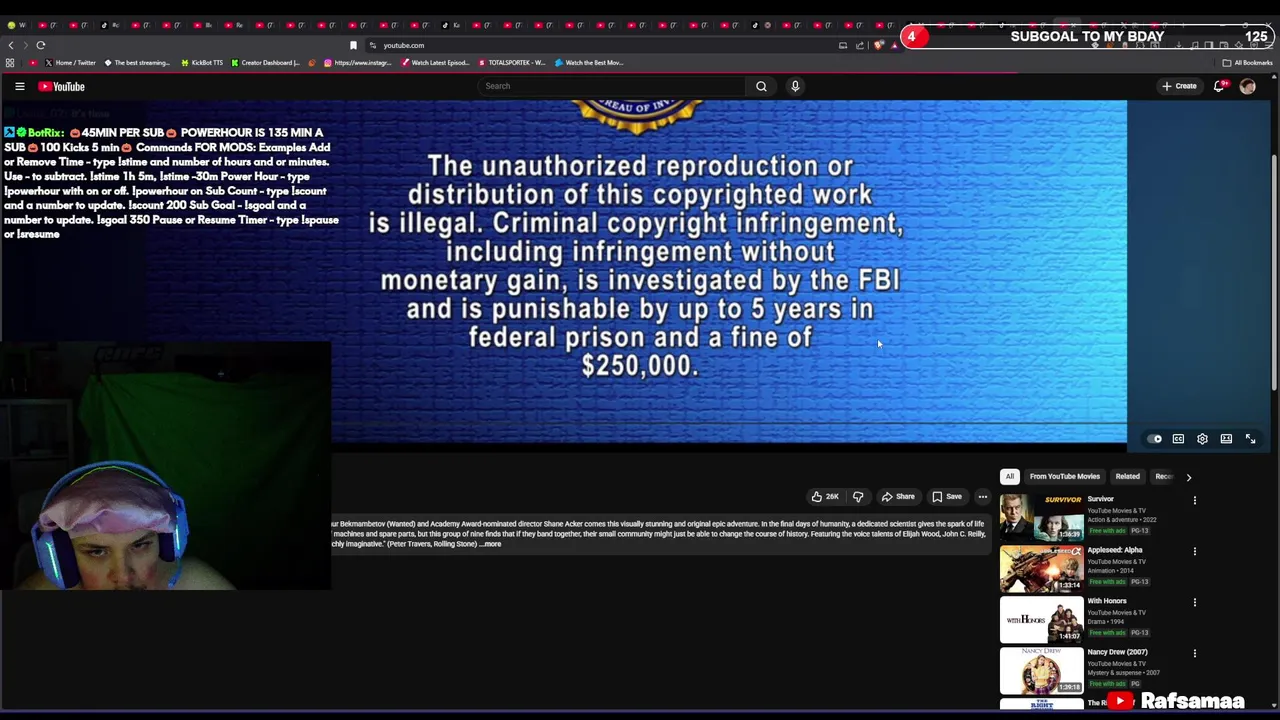The width and height of the screenshot is (1280, 720).
Task: Open the All Bookmarks folder
Action: pyautogui.click(x=1247, y=63)
